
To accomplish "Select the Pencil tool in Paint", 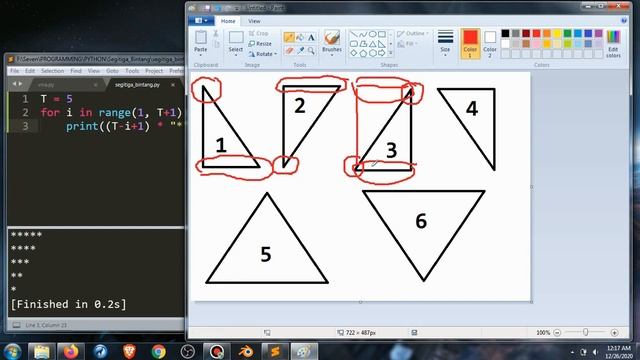I will pos(289,38).
